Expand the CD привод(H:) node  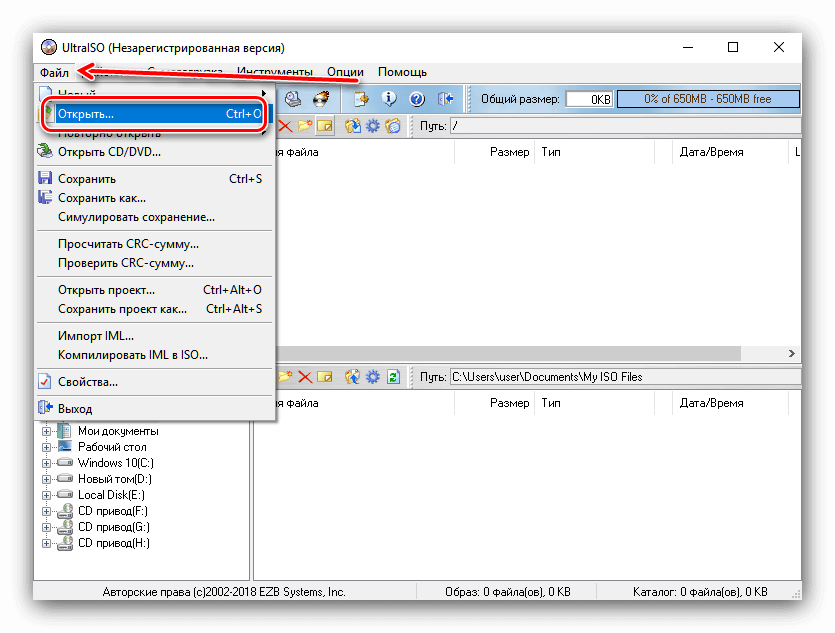[46, 544]
